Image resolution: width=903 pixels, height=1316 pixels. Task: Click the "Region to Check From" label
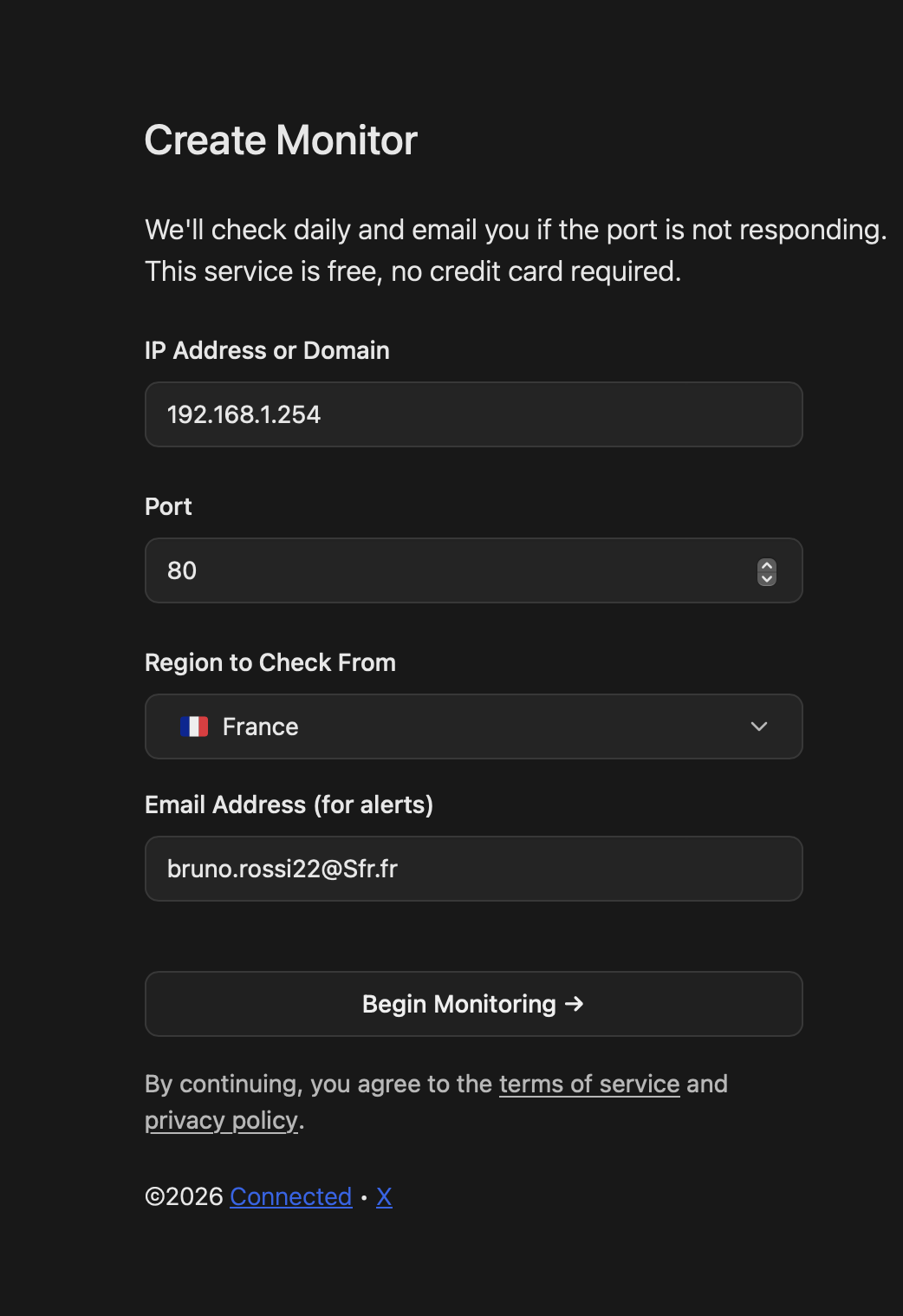[x=270, y=662]
